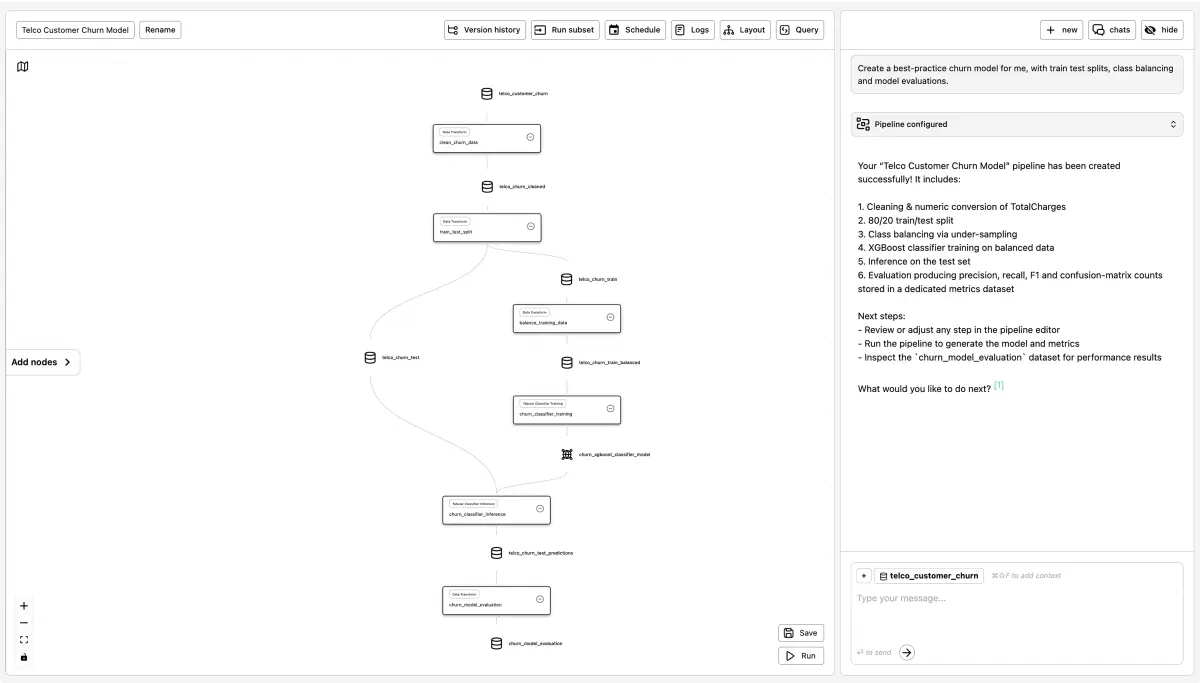This screenshot has width=1200, height=683.
Task: Collapse the churn_classifier_training node
Action: tap(610, 409)
